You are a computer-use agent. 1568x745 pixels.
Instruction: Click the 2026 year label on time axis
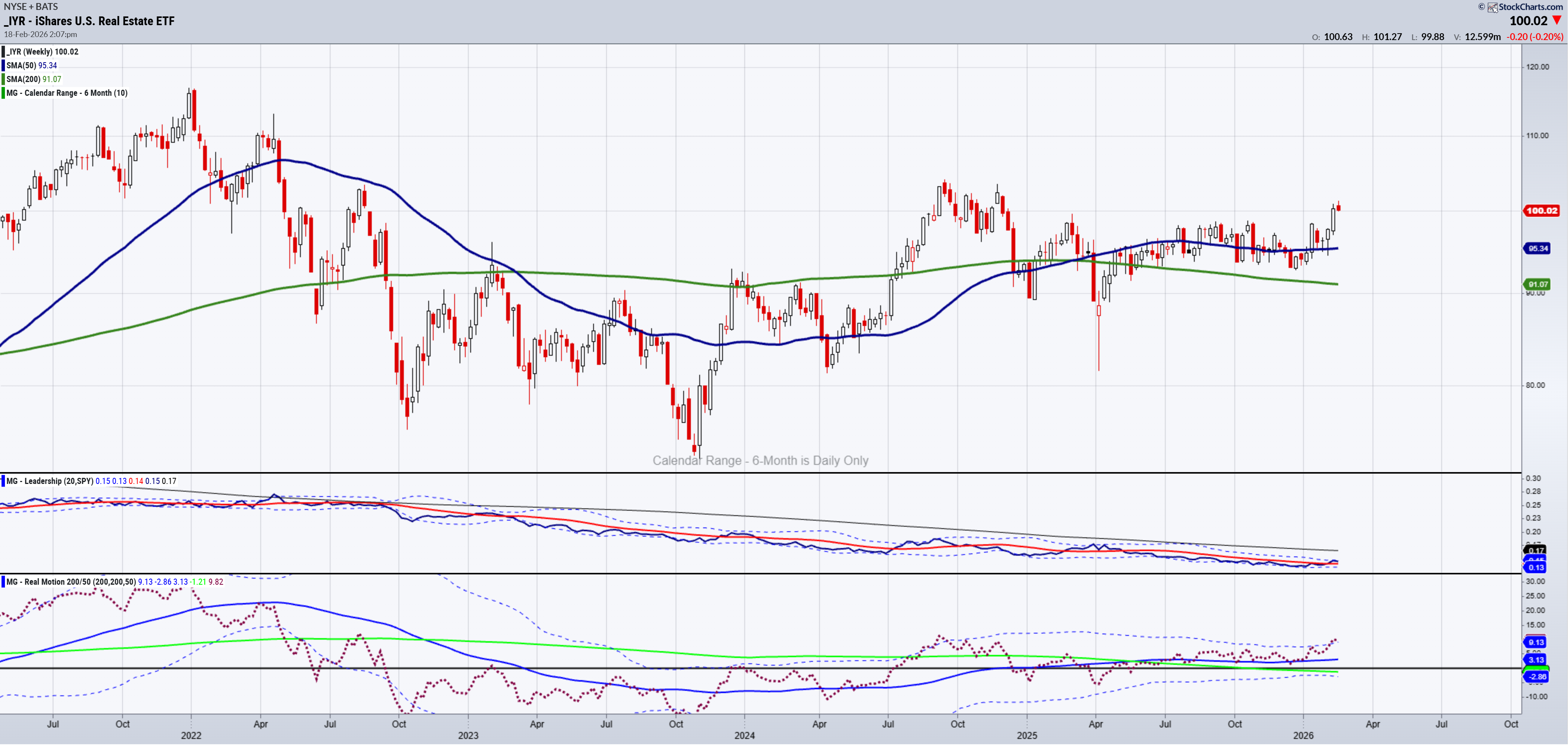[x=1303, y=735]
